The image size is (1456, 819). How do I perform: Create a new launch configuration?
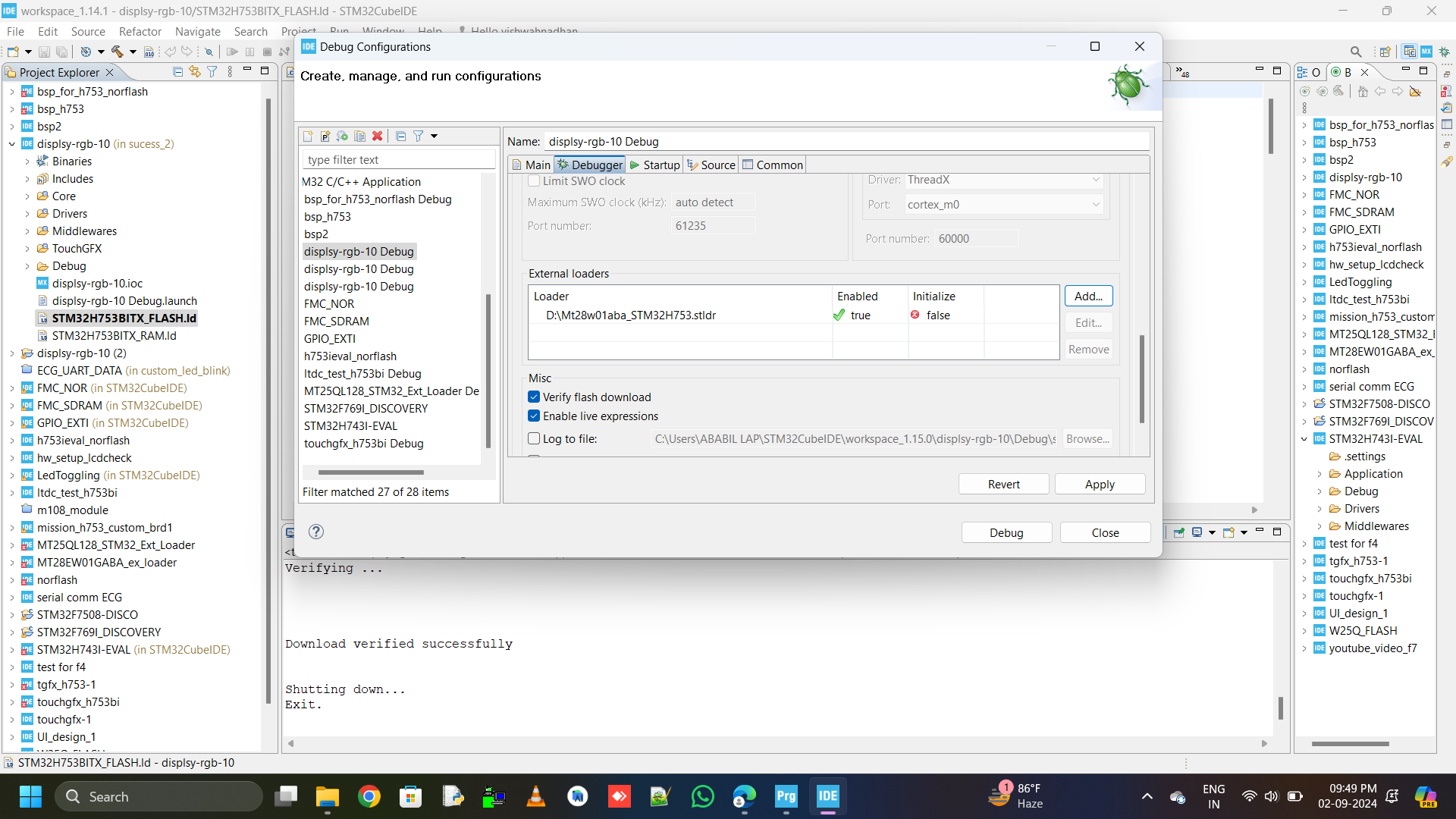pyautogui.click(x=308, y=136)
